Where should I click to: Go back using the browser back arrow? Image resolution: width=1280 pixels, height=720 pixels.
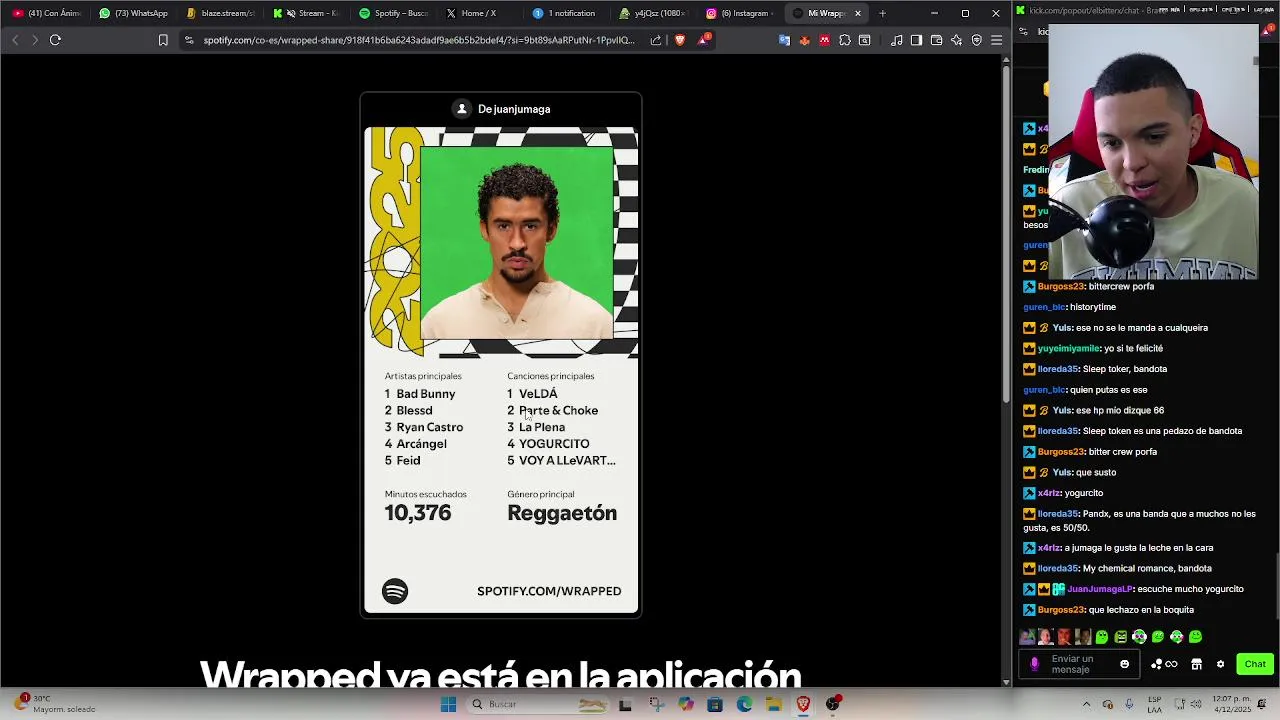(15, 40)
